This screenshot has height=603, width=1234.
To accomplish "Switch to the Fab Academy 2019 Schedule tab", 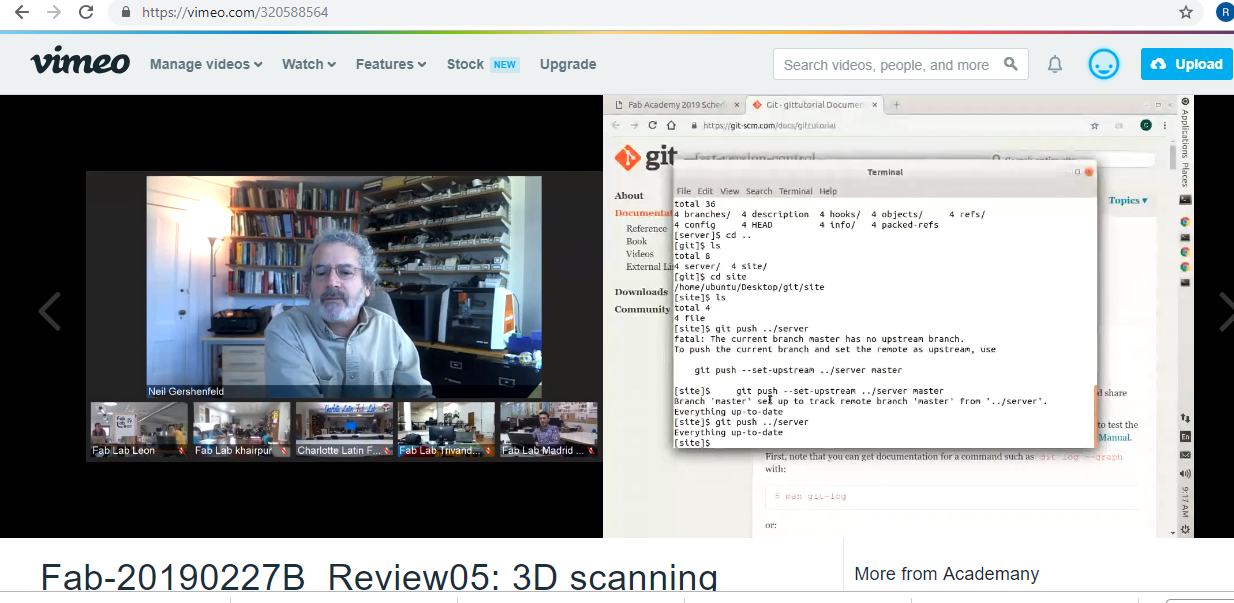I will 677,105.
